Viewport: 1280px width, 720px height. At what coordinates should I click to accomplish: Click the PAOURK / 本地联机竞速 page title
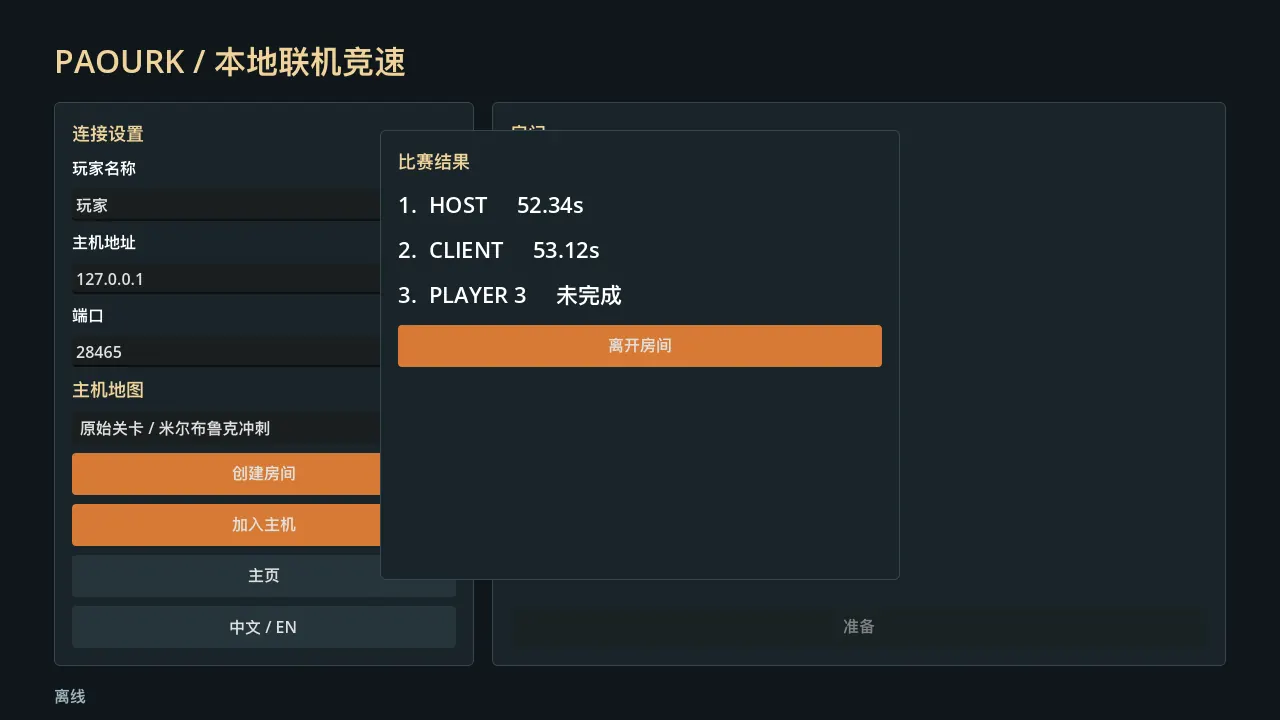(230, 62)
